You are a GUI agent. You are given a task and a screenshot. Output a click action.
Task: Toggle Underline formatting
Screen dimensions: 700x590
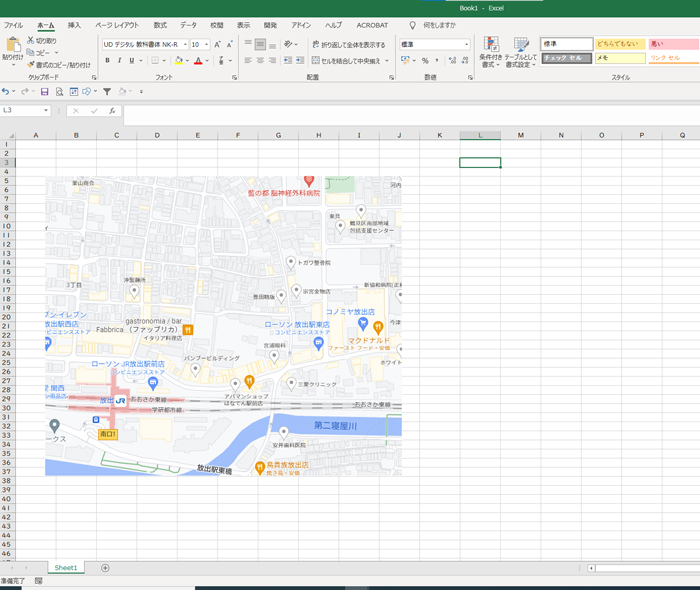click(x=132, y=60)
